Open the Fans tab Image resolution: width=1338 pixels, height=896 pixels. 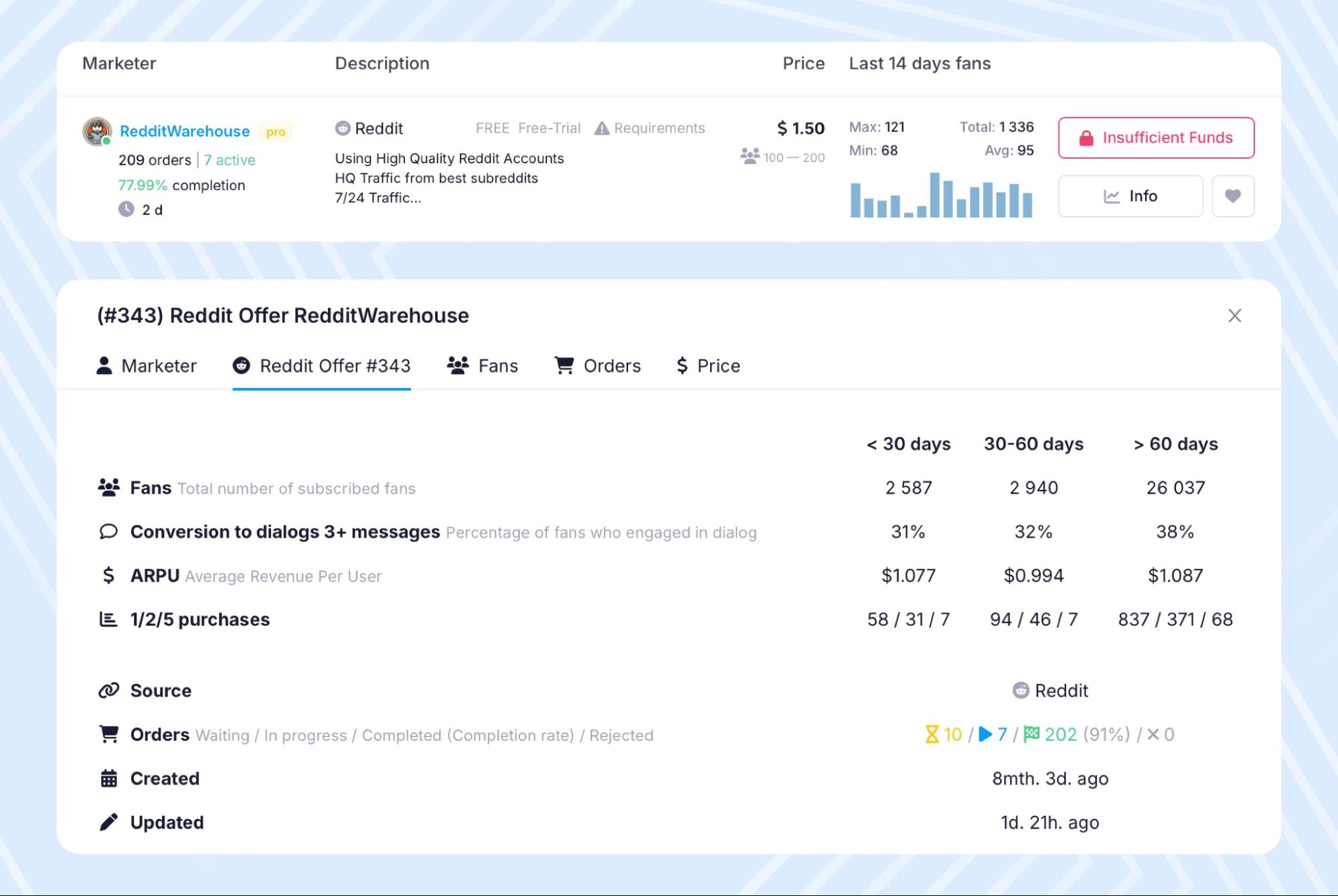pyautogui.click(x=483, y=366)
